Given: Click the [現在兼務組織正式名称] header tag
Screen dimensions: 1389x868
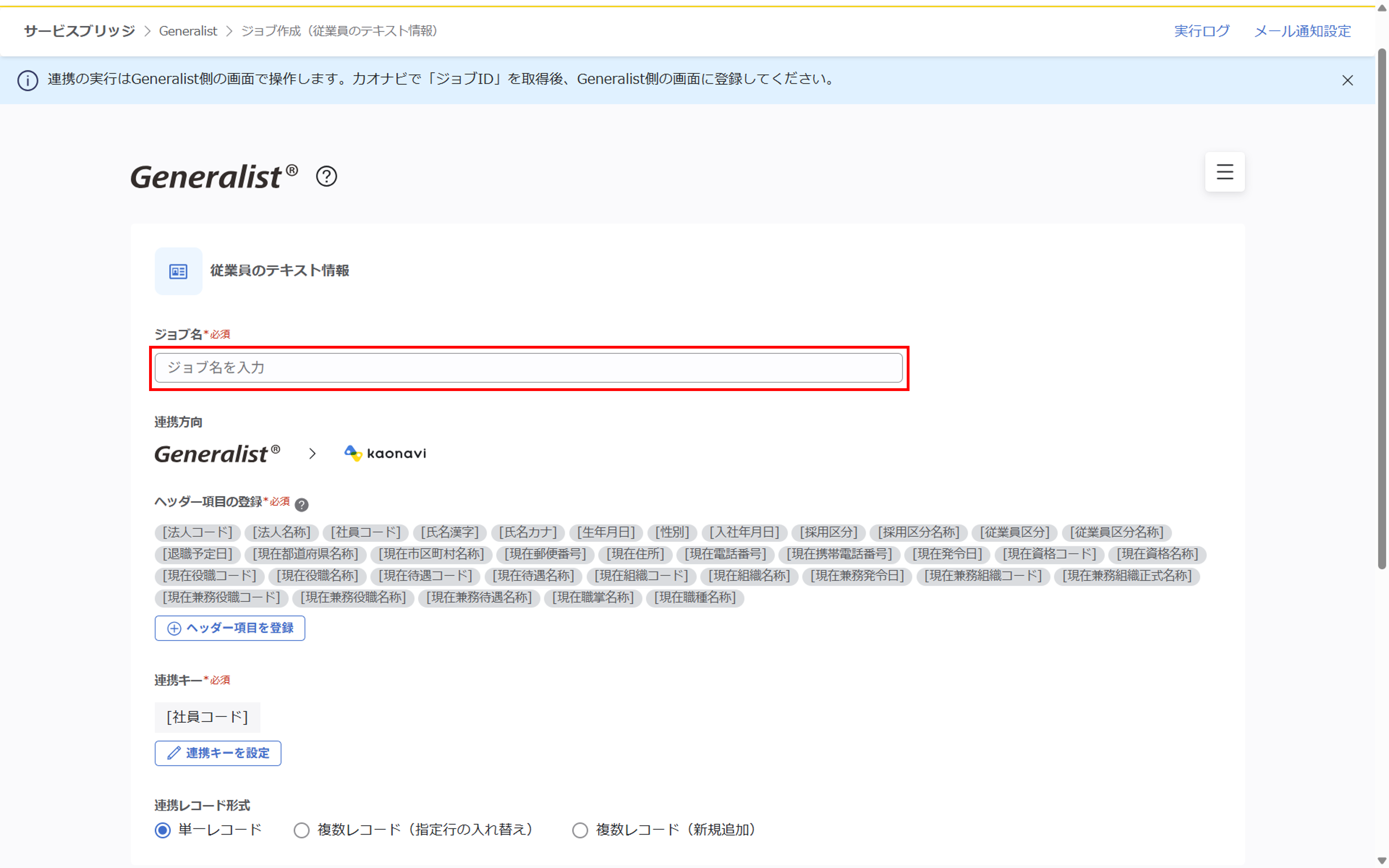Looking at the screenshot, I should tap(1127, 576).
